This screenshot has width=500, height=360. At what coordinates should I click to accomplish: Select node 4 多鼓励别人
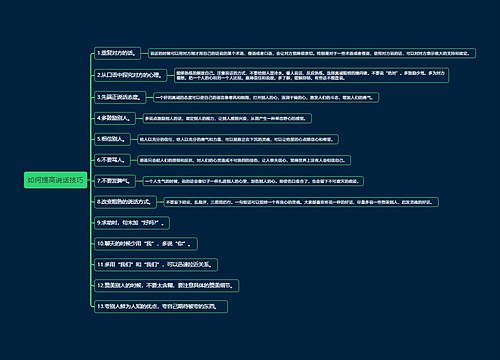tap(115, 118)
